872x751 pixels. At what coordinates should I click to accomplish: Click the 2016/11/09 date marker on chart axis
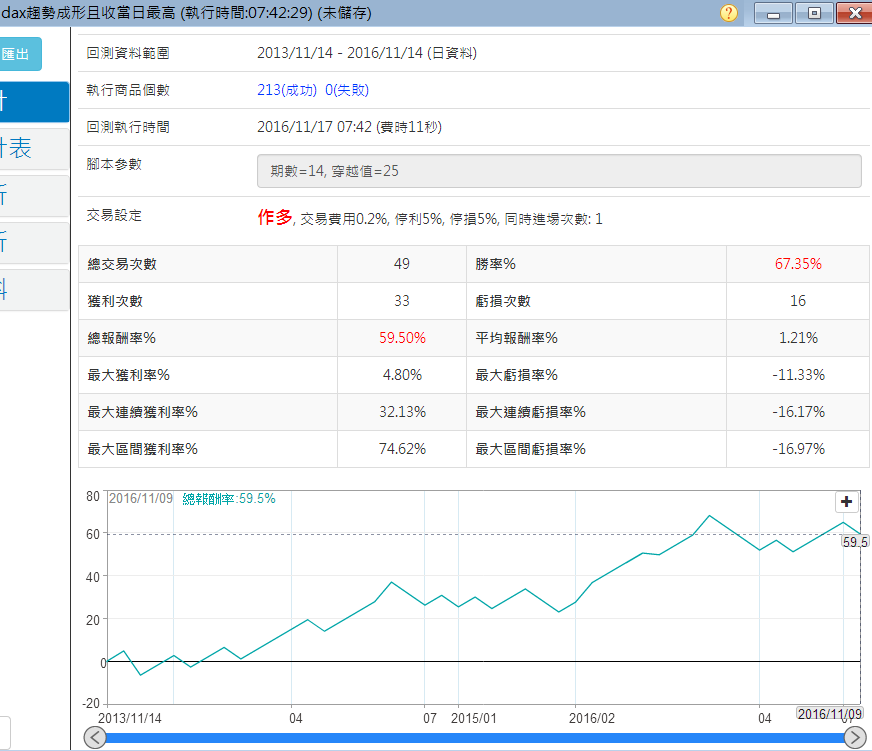point(829,713)
